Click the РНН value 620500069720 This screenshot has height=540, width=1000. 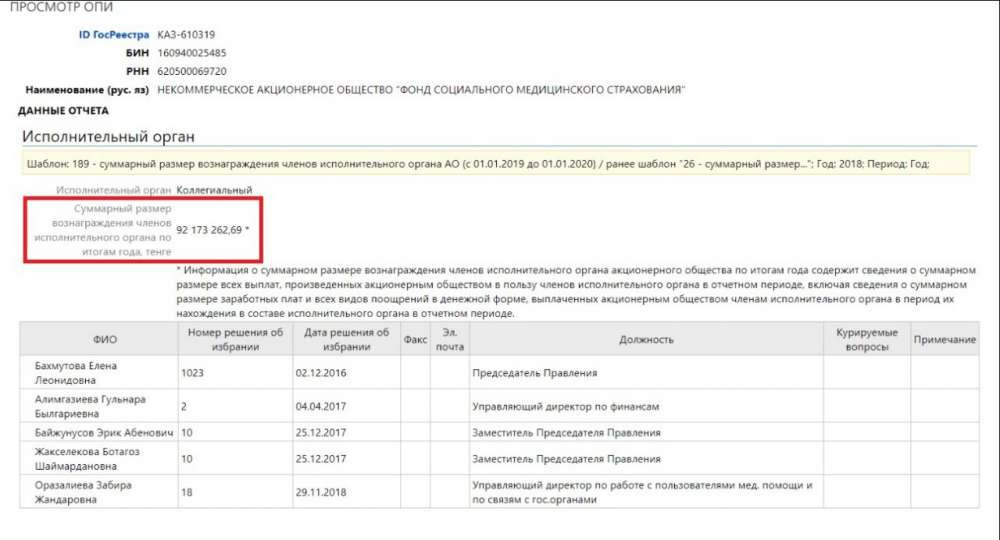click(x=192, y=71)
